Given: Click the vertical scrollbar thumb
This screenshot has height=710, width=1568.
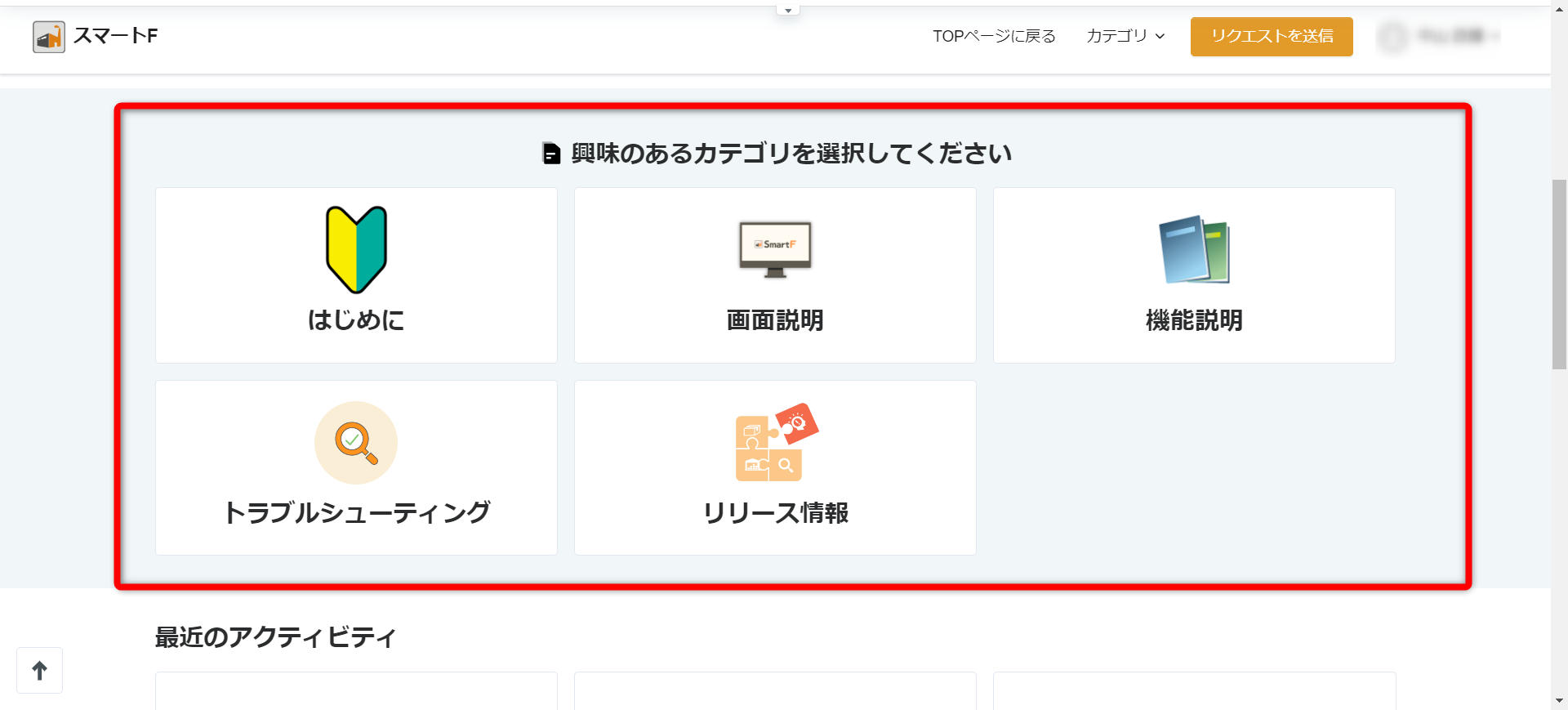Looking at the screenshot, I should tap(1559, 274).
